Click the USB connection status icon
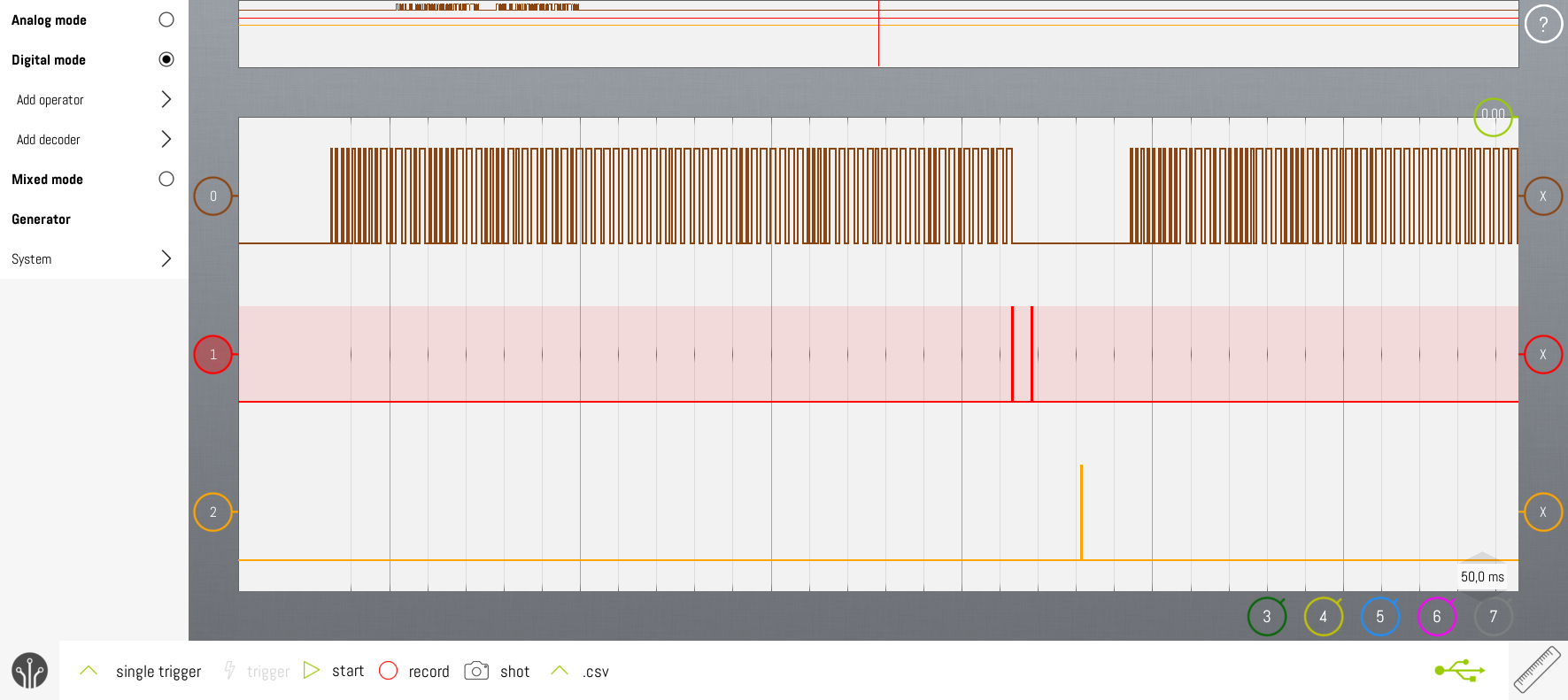The height and width of the screenshot is (700, 1568). (x=1459, y=671)
